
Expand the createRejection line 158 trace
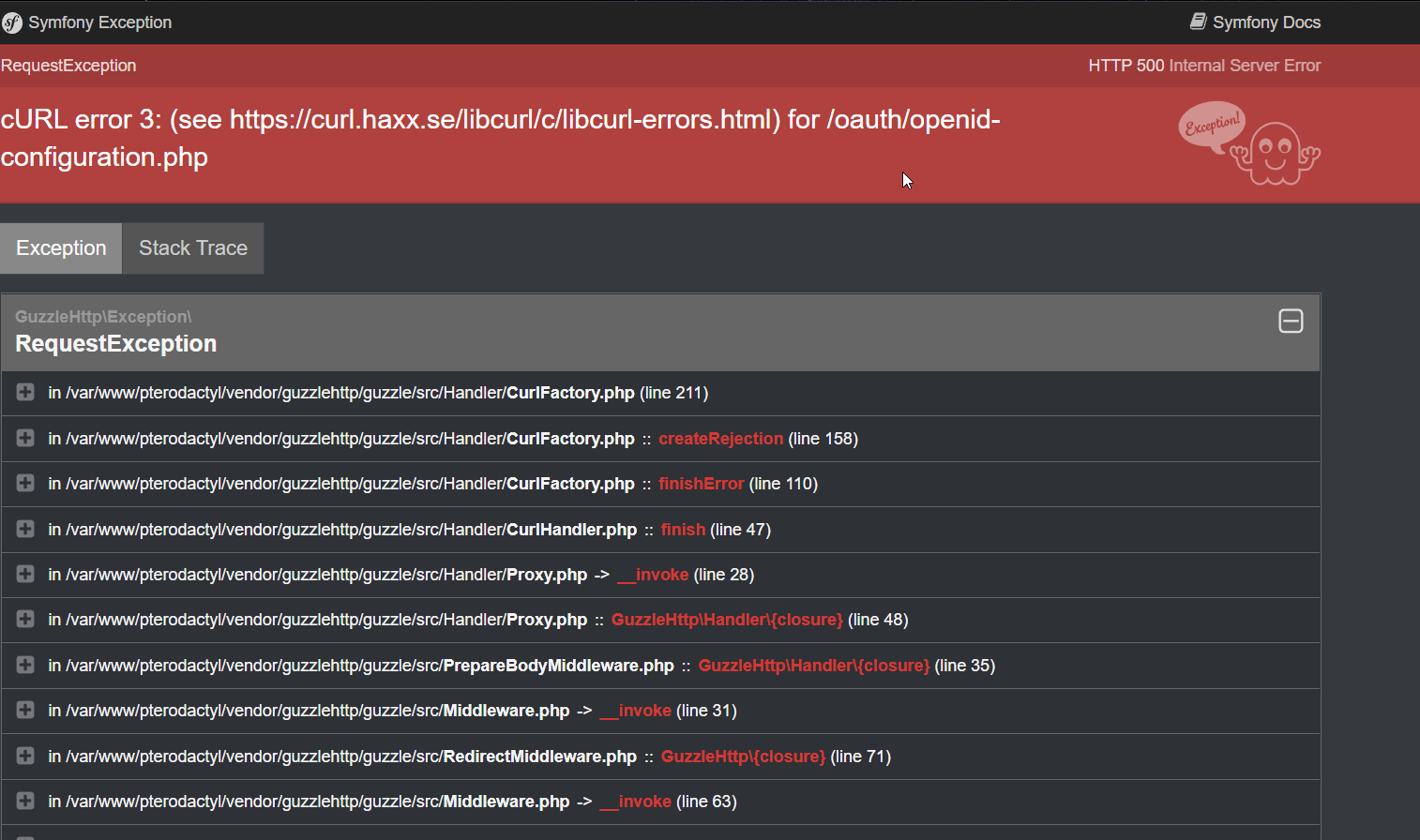(x=25, y=438)
